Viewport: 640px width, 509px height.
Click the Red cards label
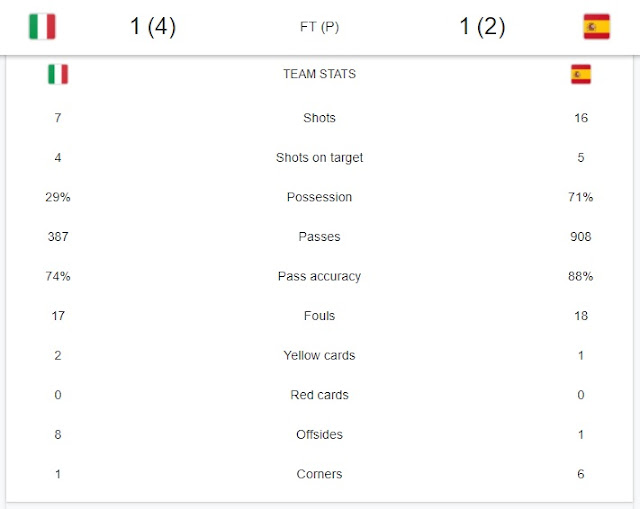[x=320, y=395]
